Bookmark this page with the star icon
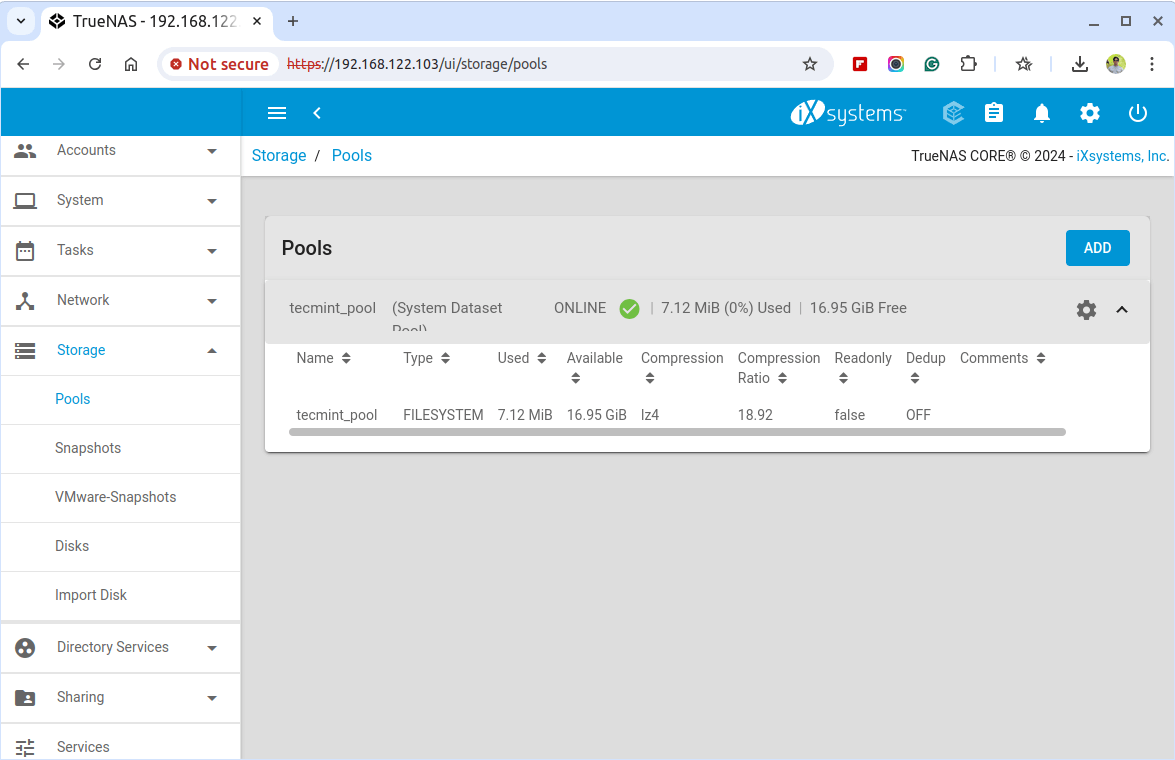 pyautogui.click(x=809, y=64)
